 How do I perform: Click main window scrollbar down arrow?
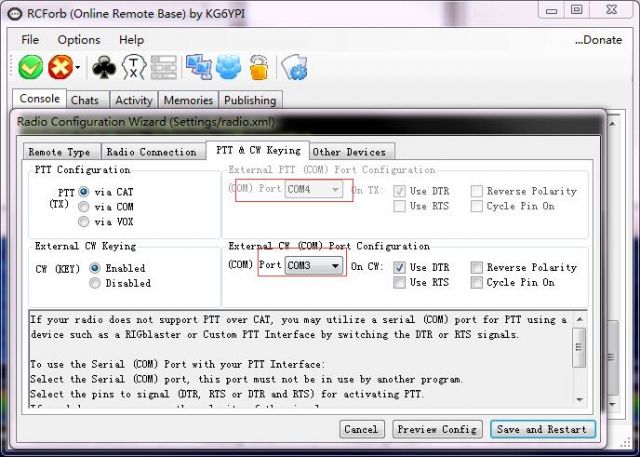[612, 405]
